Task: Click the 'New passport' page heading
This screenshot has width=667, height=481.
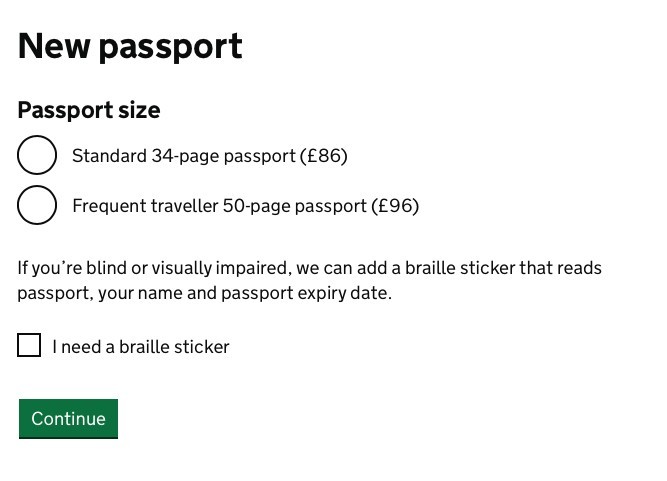Action: coord(130,47)
